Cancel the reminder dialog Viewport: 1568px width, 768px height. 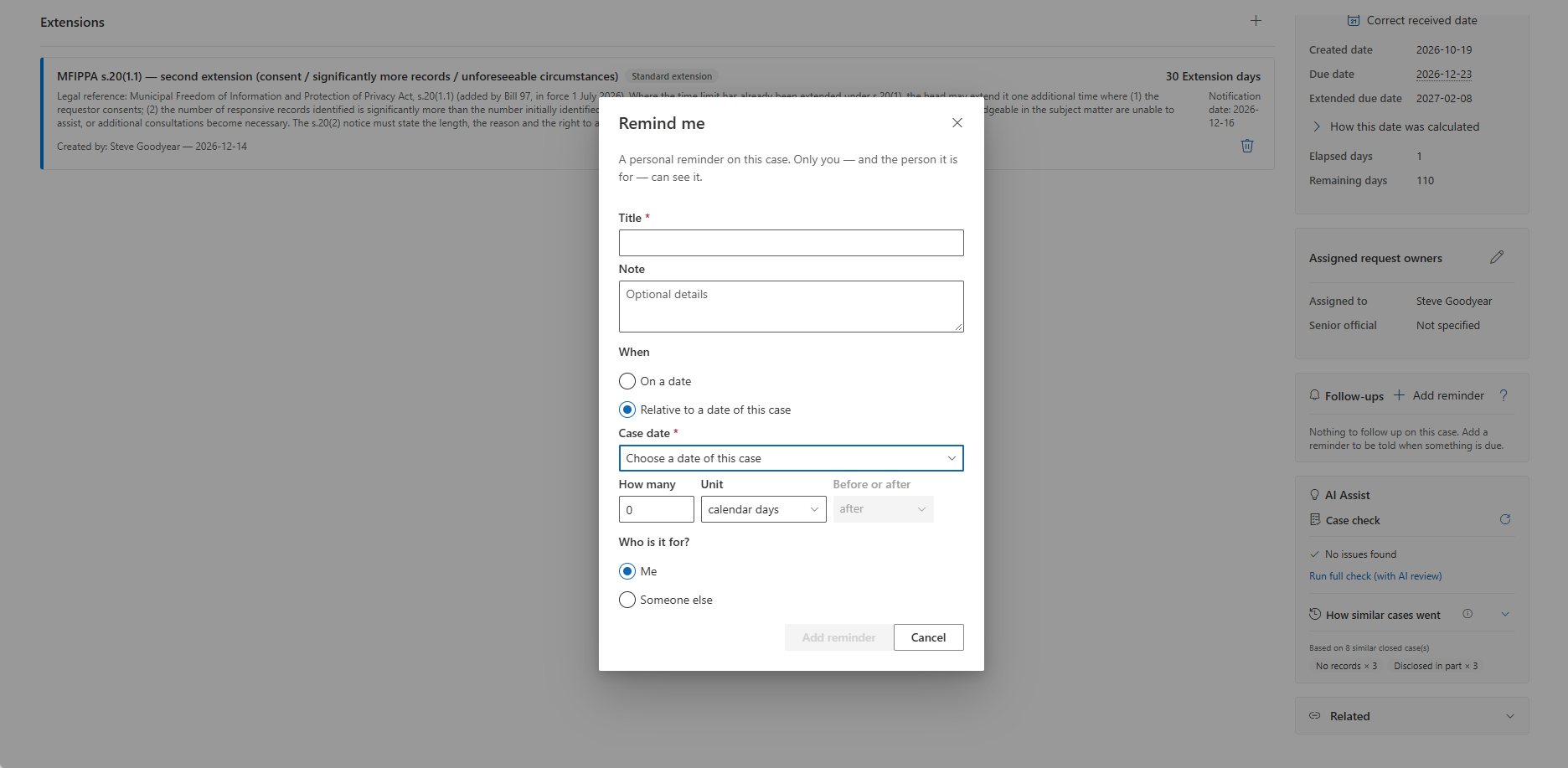pyautogui.click(x=928, y=637)
